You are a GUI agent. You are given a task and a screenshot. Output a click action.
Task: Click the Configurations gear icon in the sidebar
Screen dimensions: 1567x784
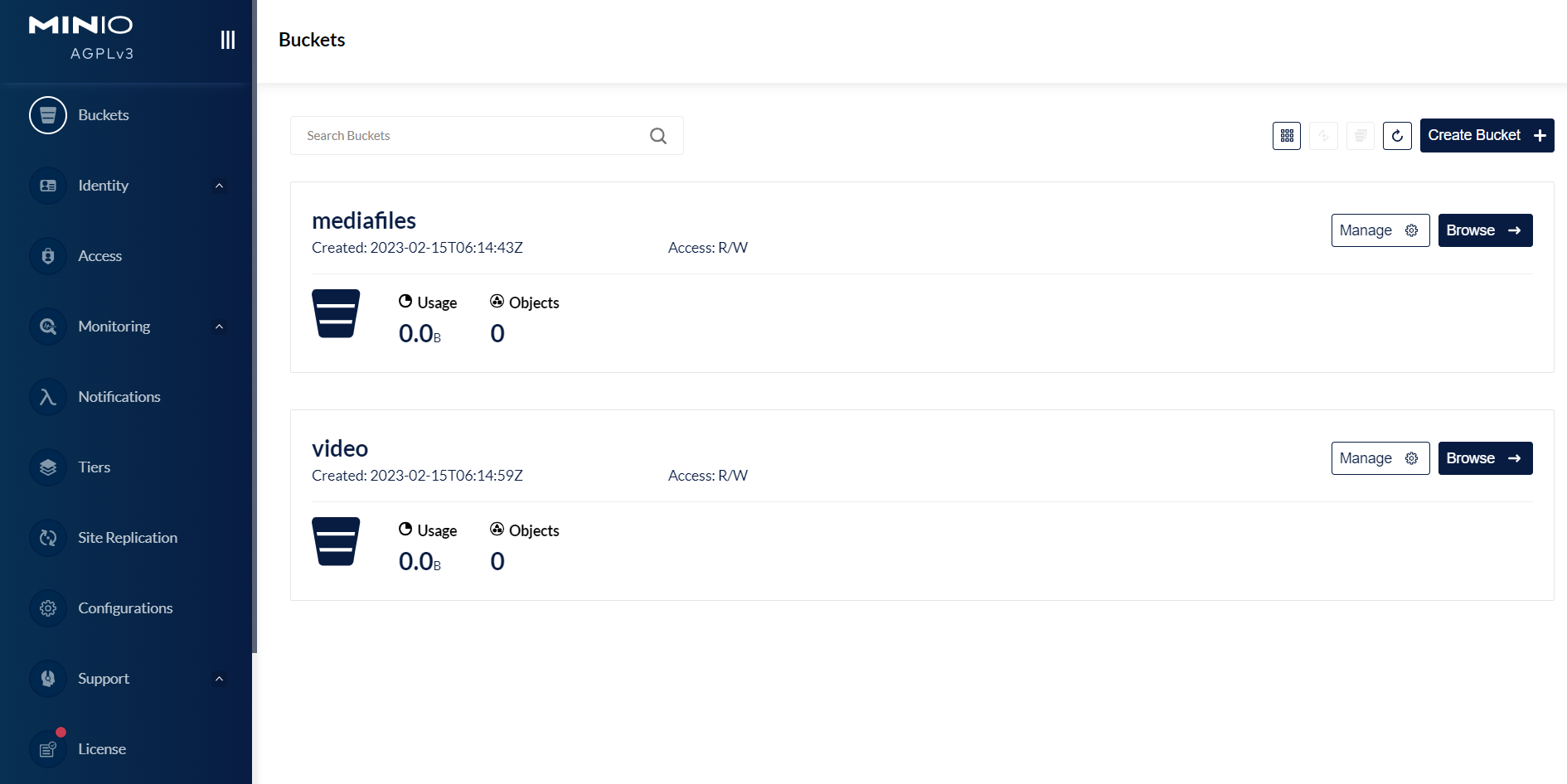click(x=48, y=608)
